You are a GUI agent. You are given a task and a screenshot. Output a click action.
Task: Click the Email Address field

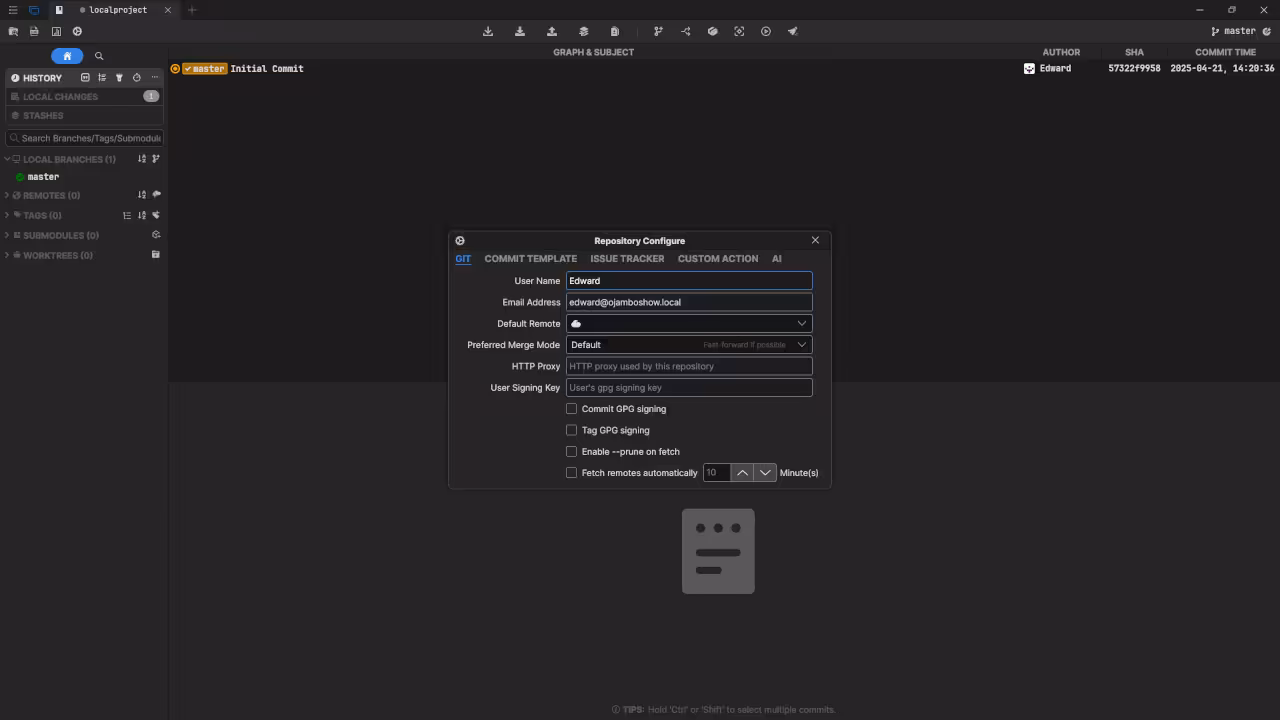(689, 302)
